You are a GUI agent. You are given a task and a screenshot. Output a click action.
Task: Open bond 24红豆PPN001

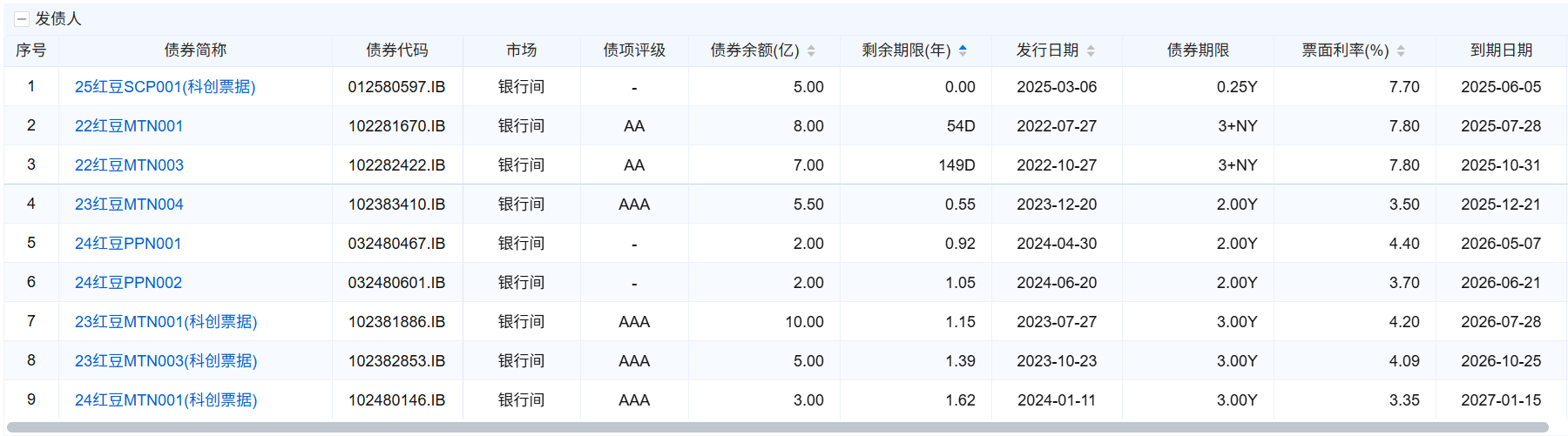tap(128, 244)
